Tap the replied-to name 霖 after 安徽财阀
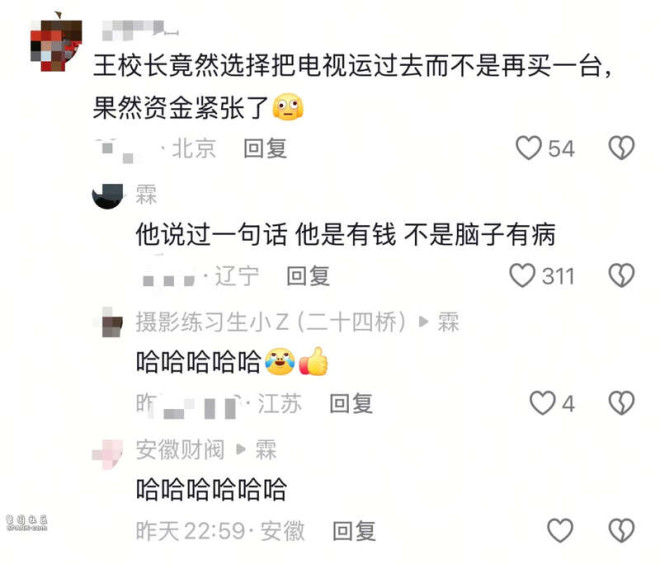The width and height of the screenshot is (660, 564). coord(266,450)
